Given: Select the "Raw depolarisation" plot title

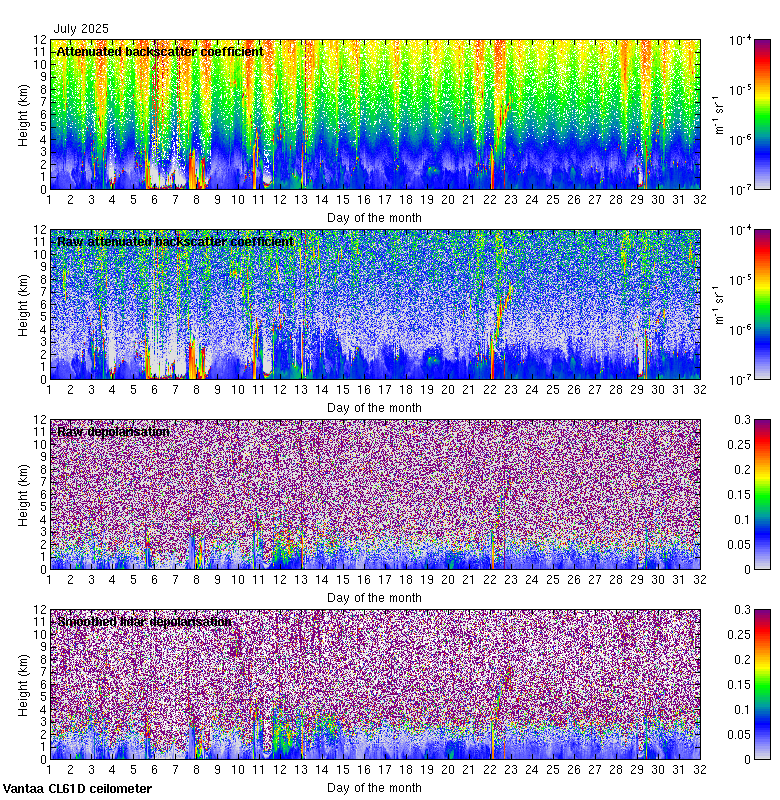Looking at the screenshot, I should 112,431.
